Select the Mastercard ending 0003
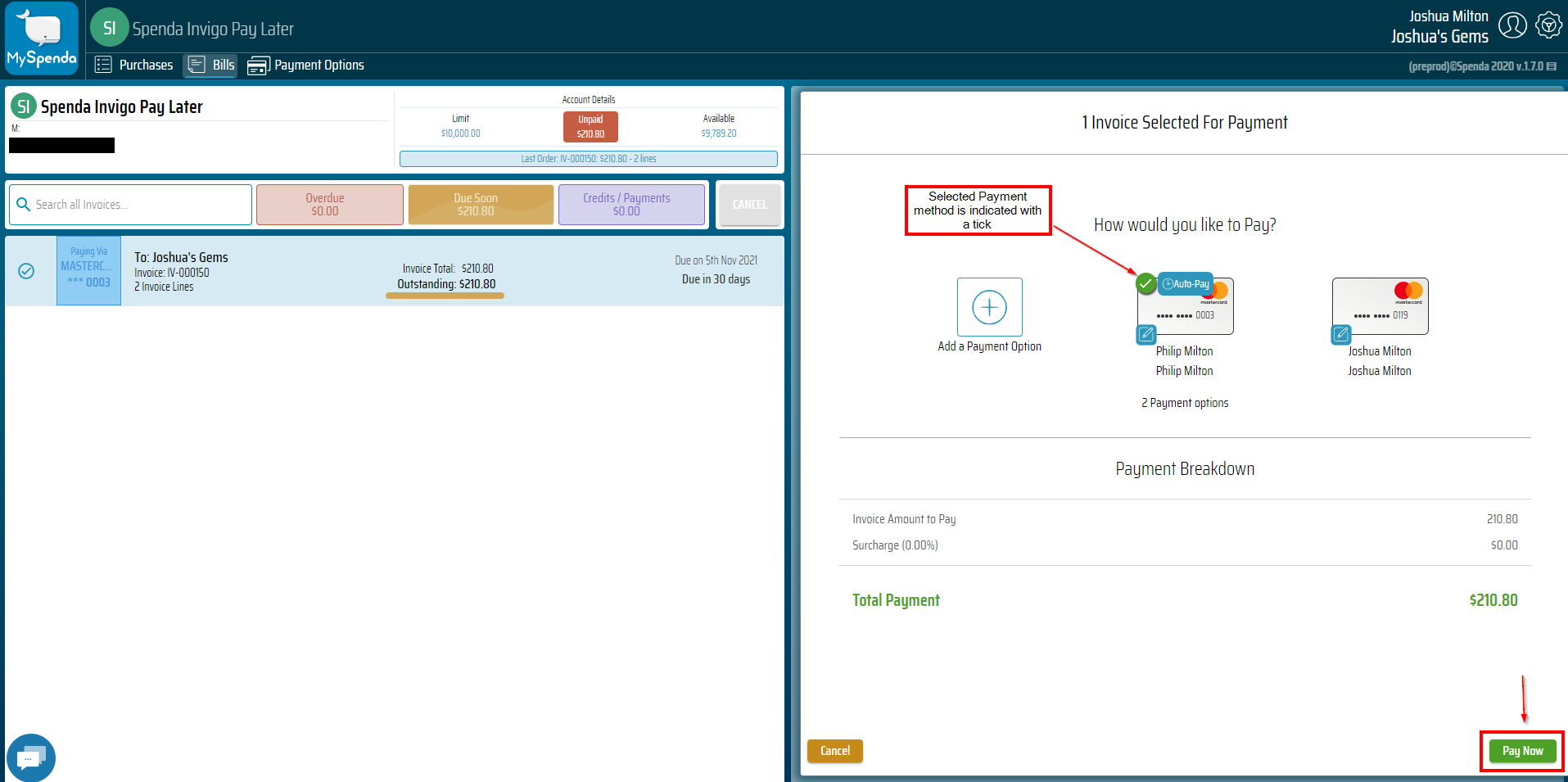The image size is (1568, 782). click(1186, 306)
